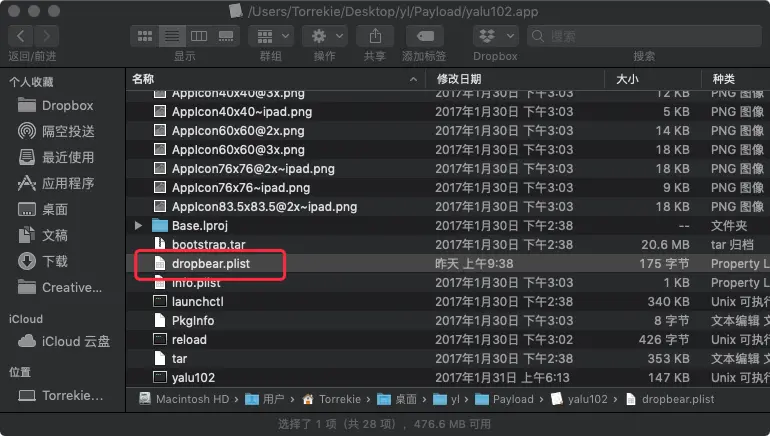770x436 pixels.
Task: Click the 昨天 上午9:38 date cell
Action: (x=474, y=264)
